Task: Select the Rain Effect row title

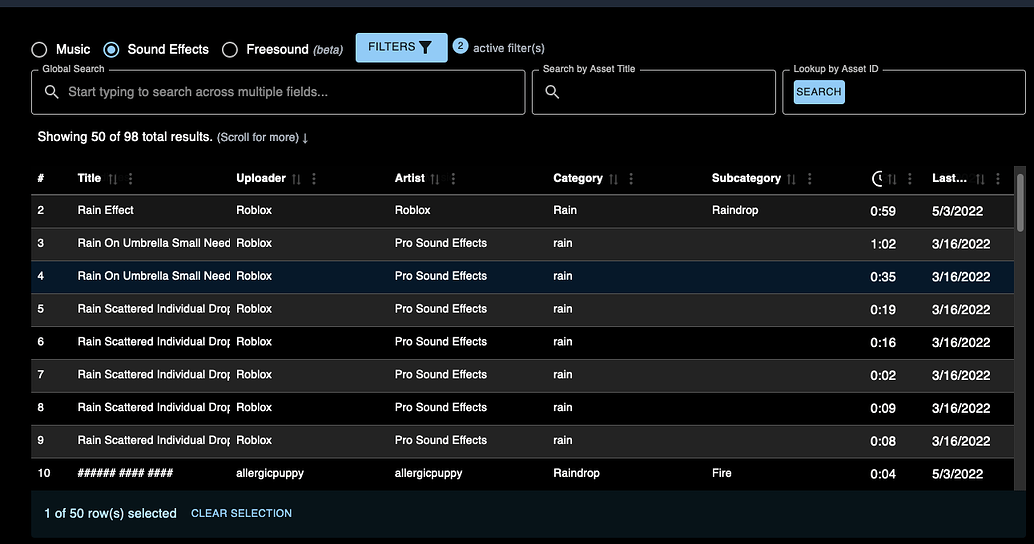Action: click(106, 210)
